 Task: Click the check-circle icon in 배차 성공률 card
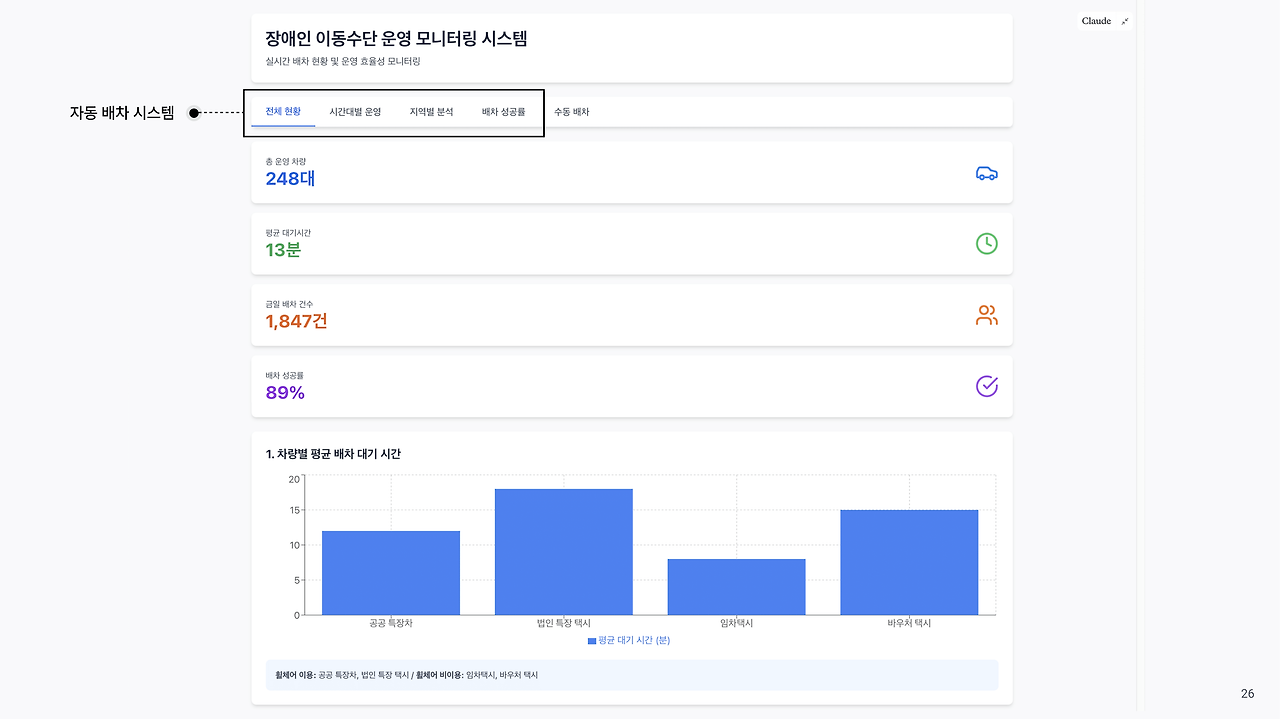tap(986, 386)
